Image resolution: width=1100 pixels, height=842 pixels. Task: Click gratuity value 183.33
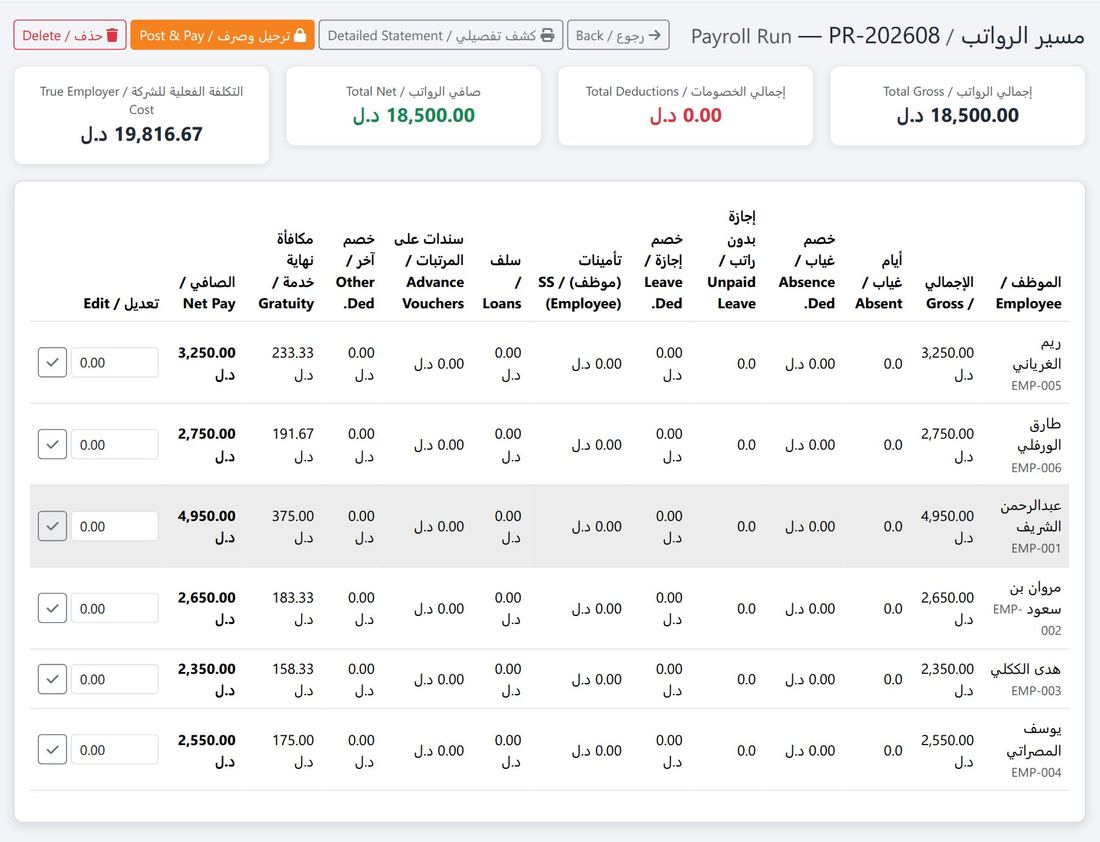(x=293, y=598)
